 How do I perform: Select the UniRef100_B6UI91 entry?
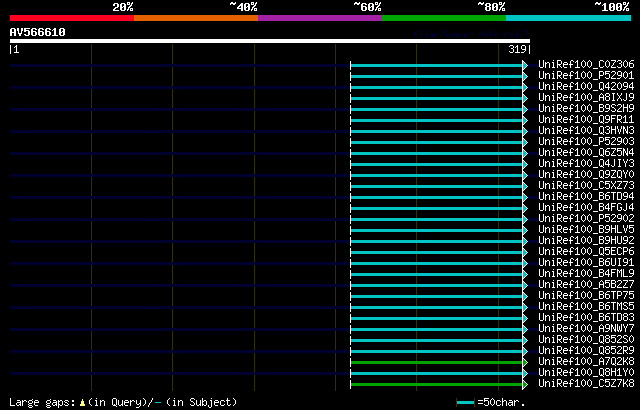point(586,263)
